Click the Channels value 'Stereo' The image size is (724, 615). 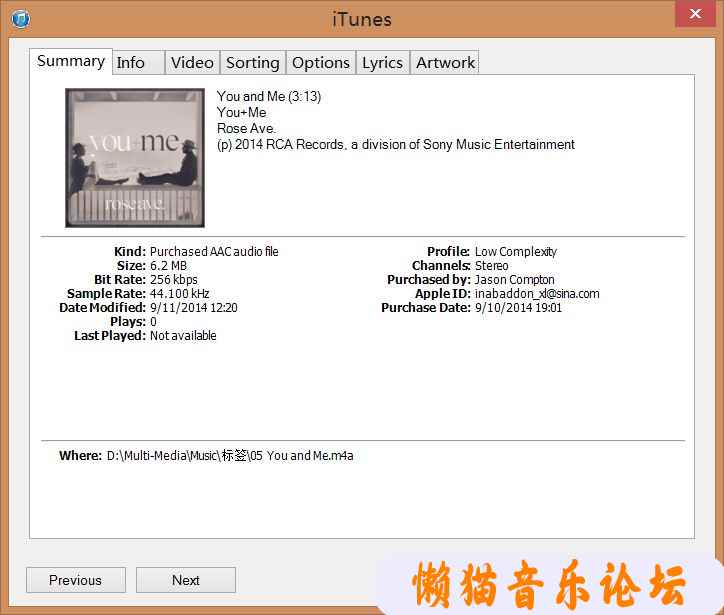[492, 265]
